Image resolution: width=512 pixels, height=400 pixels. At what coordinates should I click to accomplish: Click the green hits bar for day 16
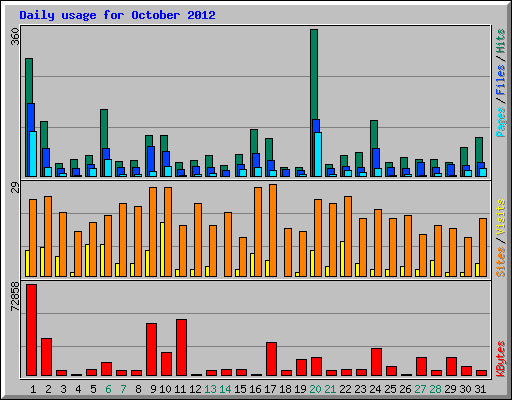pyautogui.click(x=254, y=141)
